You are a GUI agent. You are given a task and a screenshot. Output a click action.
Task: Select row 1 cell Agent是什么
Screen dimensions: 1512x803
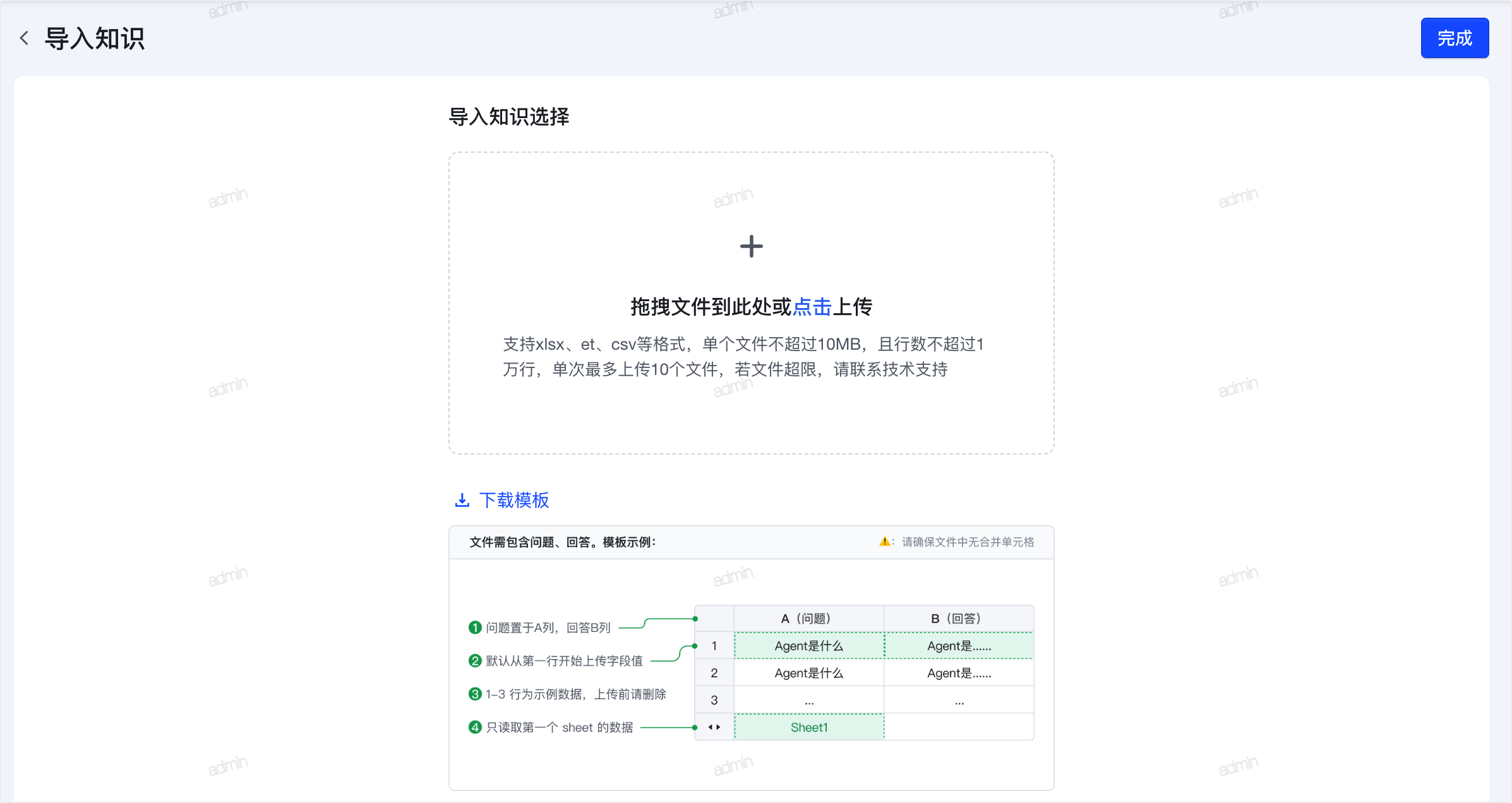point(809,646)
